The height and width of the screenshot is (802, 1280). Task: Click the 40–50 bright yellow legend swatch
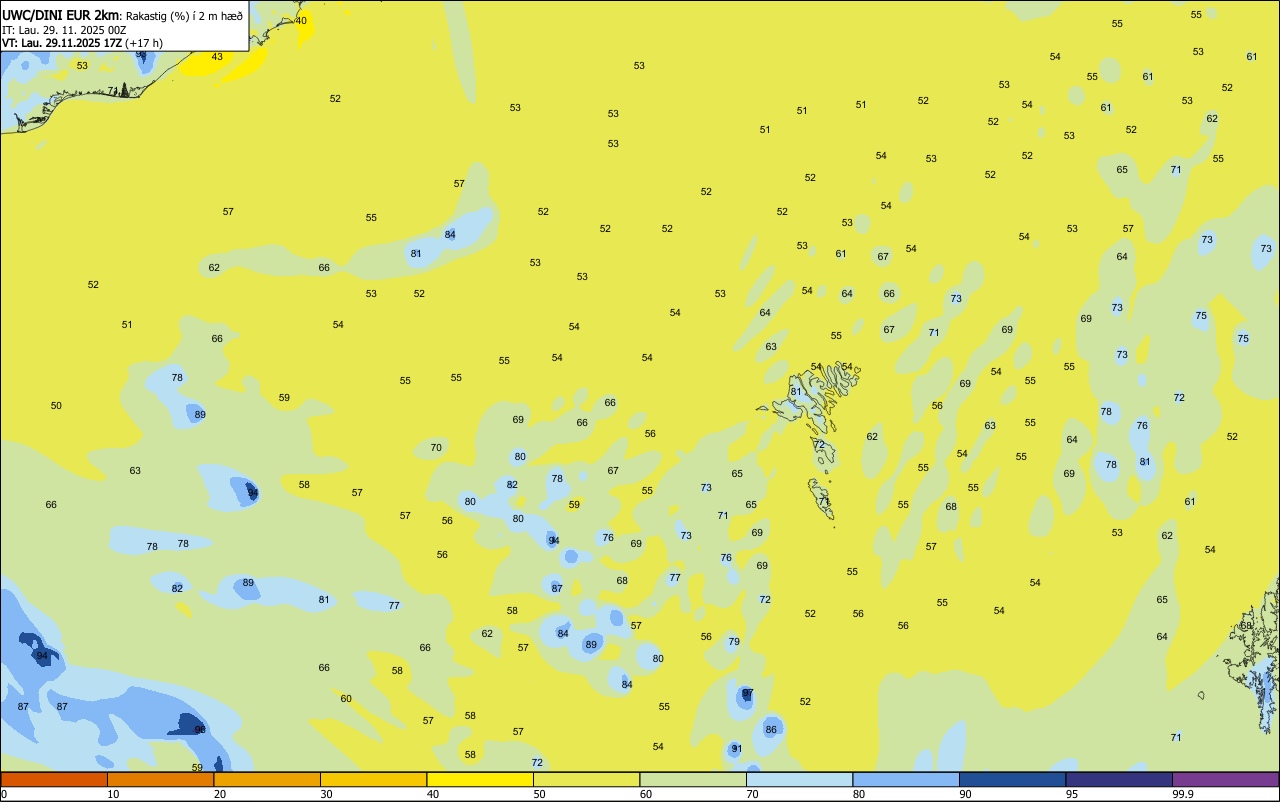click(x=480, y=779)
